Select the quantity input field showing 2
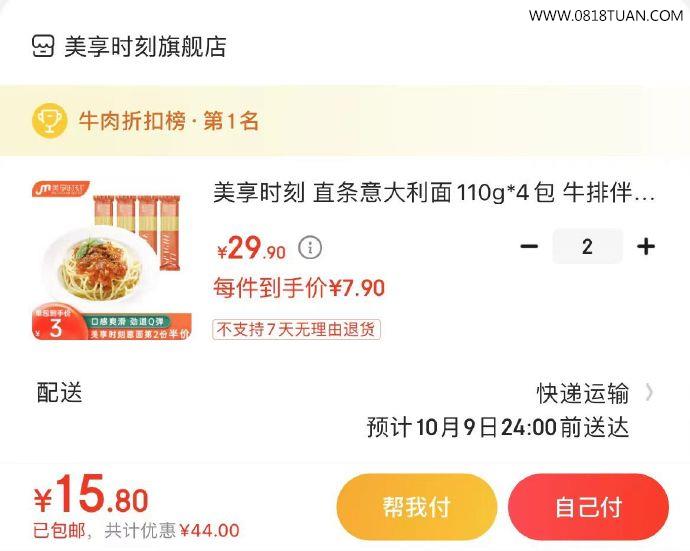Viewport: 690px width, 551px height. tap(587, 246)
